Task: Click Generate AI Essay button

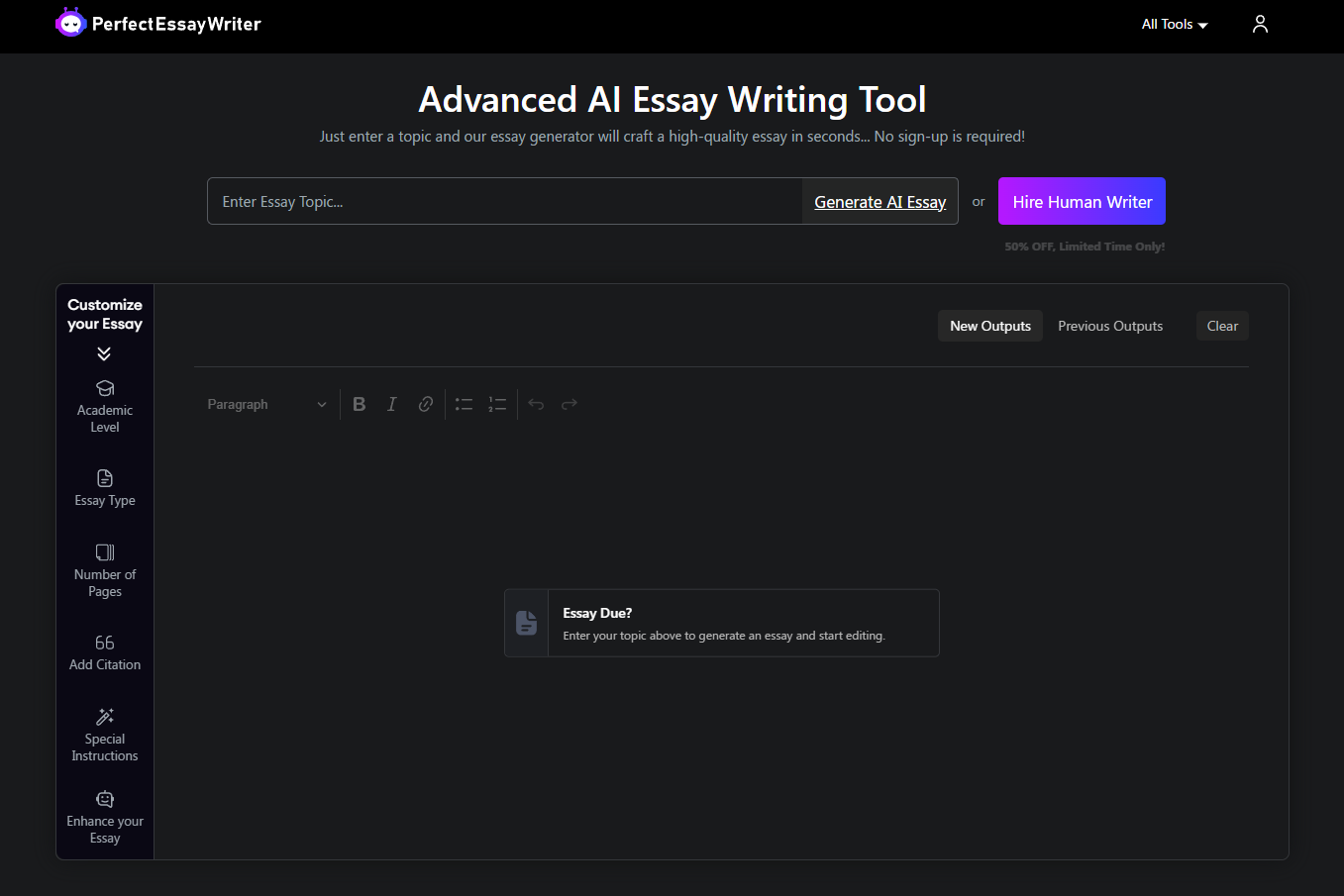Action: point(879,201)
